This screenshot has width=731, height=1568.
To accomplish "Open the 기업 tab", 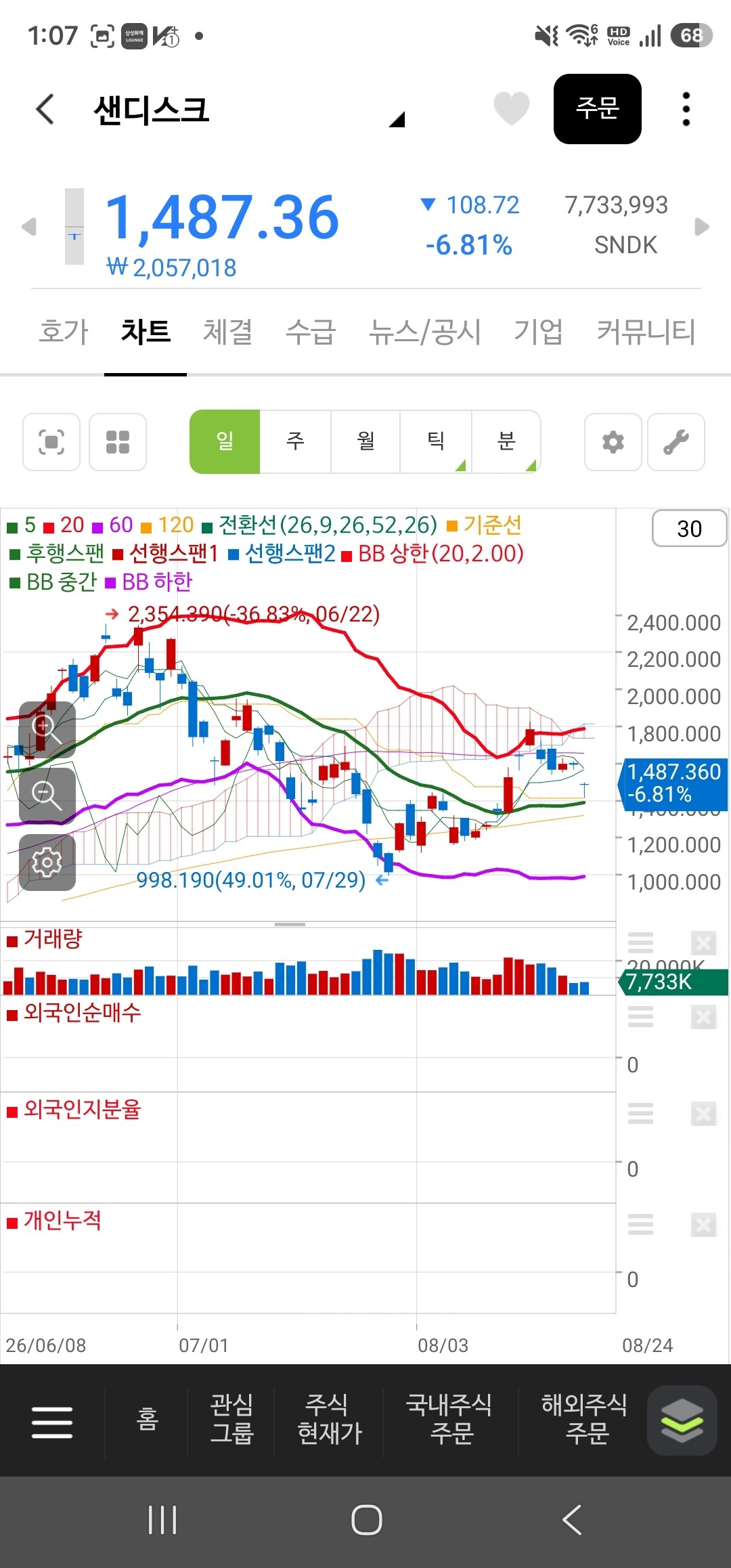I will point(538,332).
